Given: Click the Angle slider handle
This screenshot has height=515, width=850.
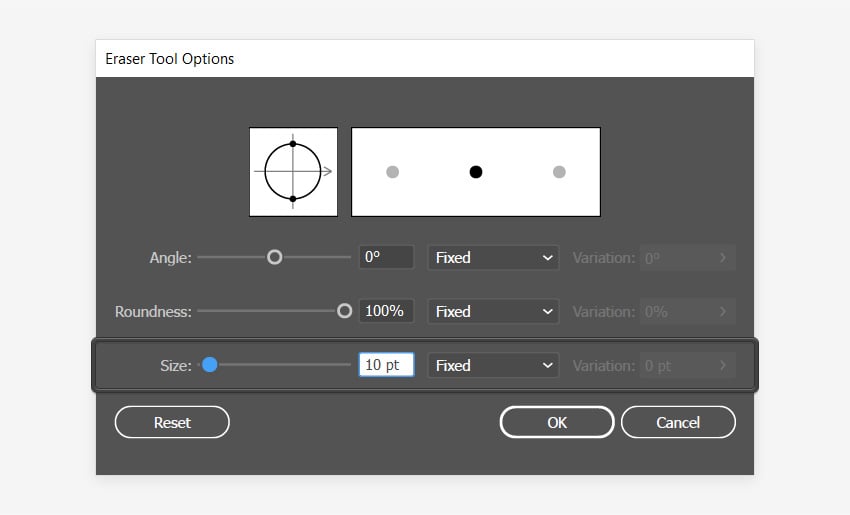Looking at the screenshot, I should (275, 257).
